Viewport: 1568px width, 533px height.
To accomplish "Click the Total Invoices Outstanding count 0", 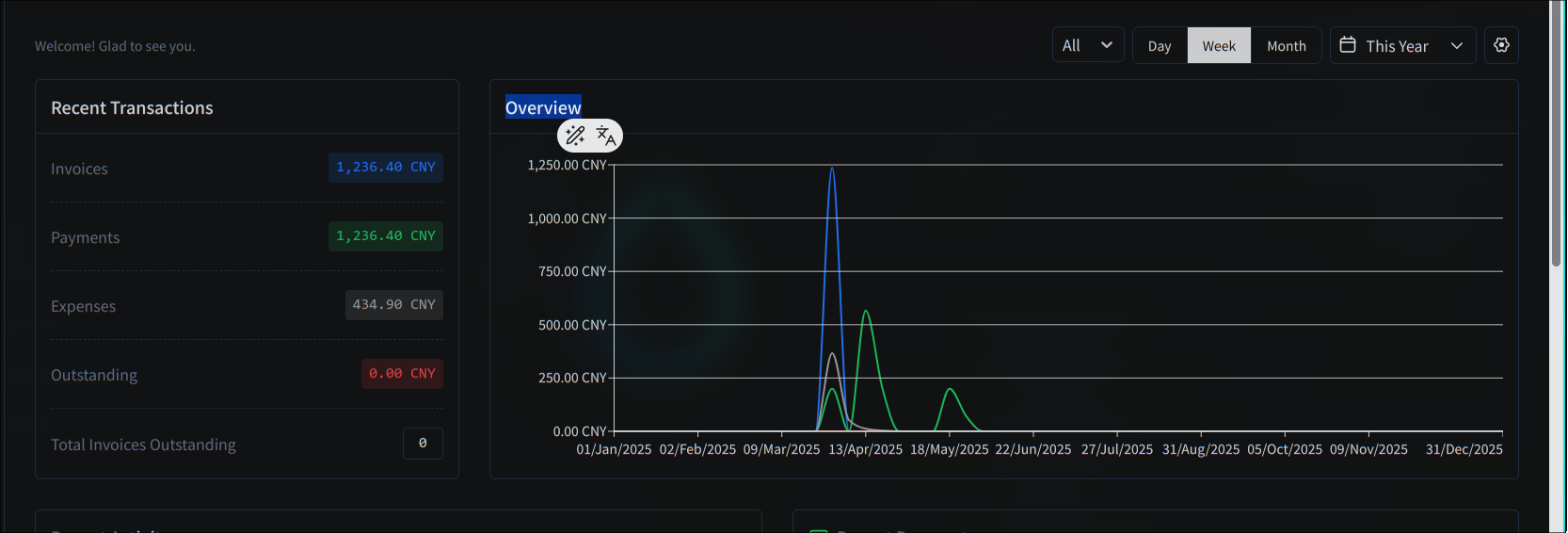I will click(x=423, y=444).
